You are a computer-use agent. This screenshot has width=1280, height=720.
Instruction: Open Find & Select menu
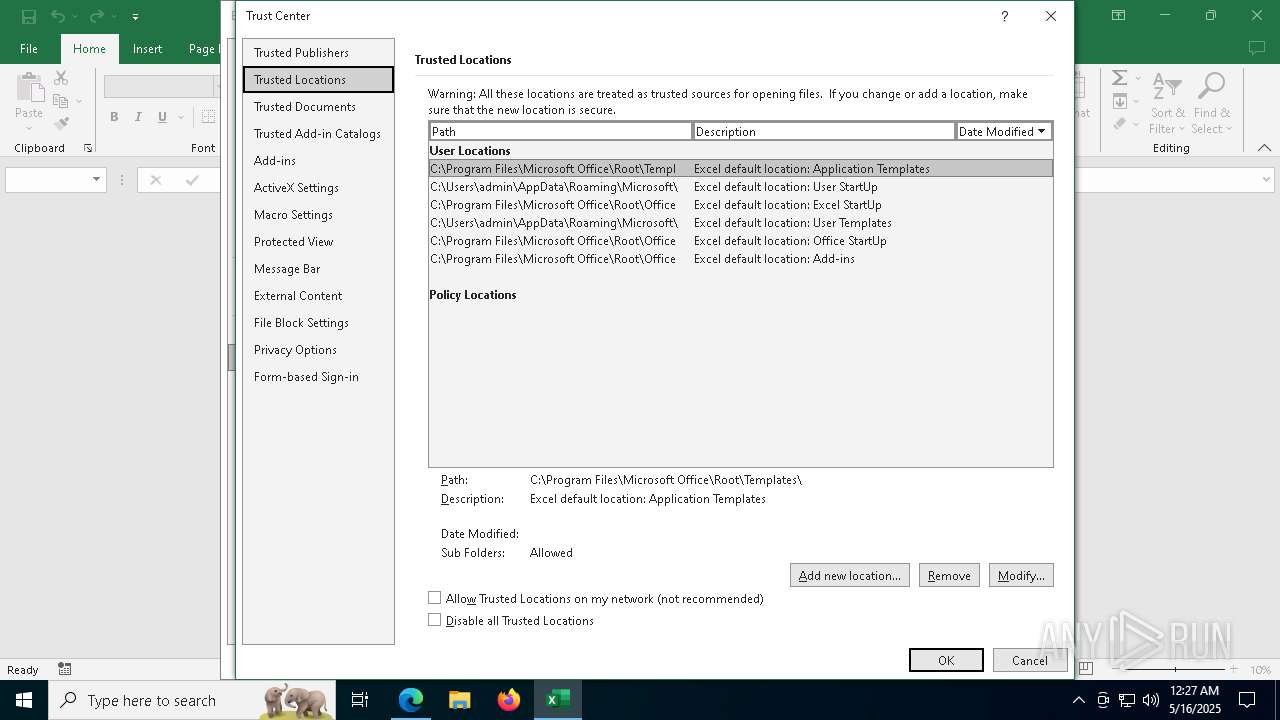click(x=1211, y=103)
